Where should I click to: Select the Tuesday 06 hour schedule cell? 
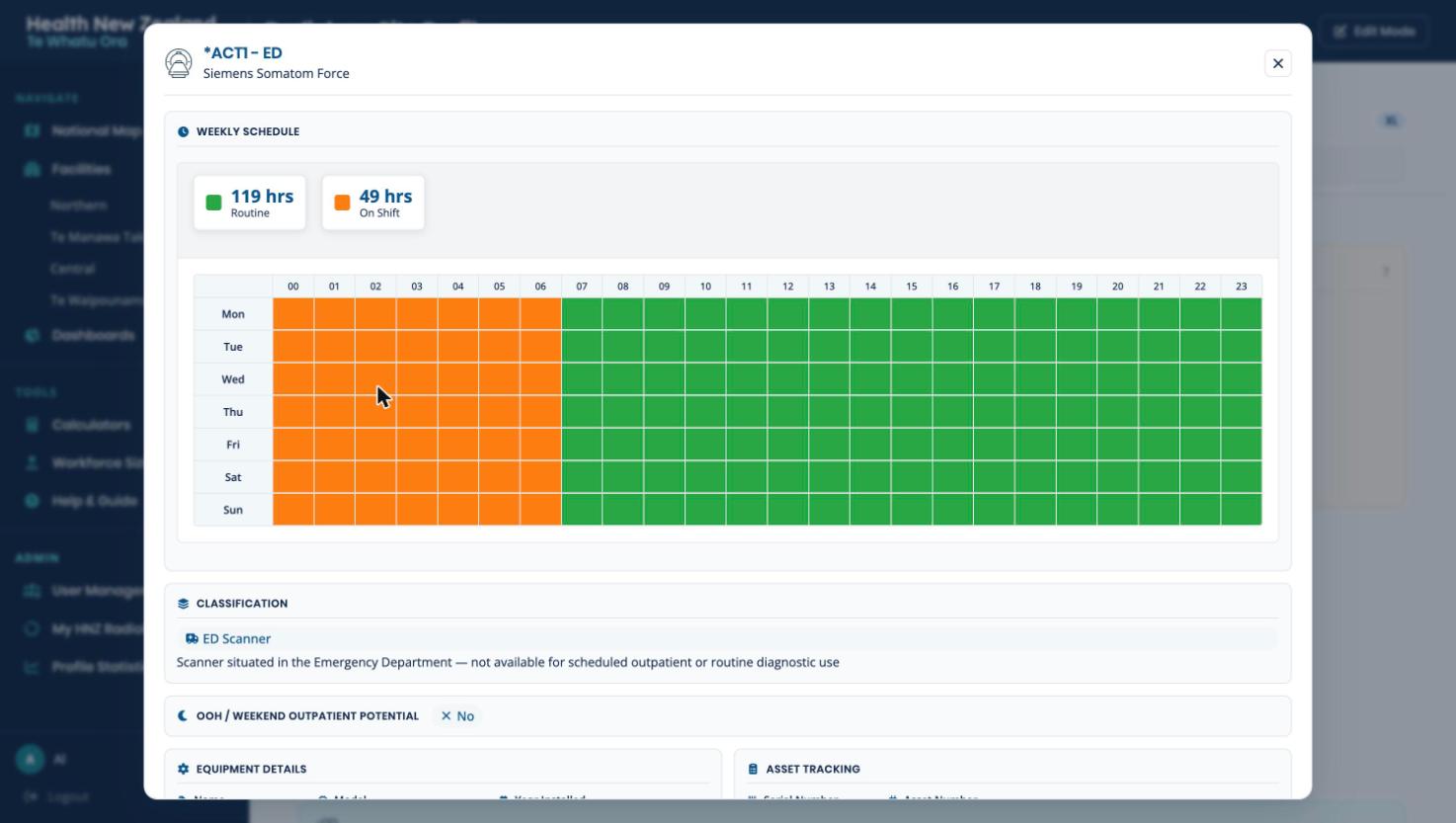pyautogui.click(x=540, y=347)
